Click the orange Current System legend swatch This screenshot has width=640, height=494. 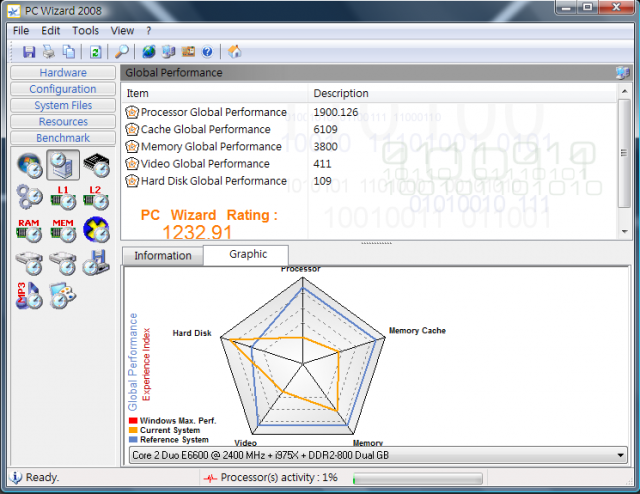(x=133, y=430)
